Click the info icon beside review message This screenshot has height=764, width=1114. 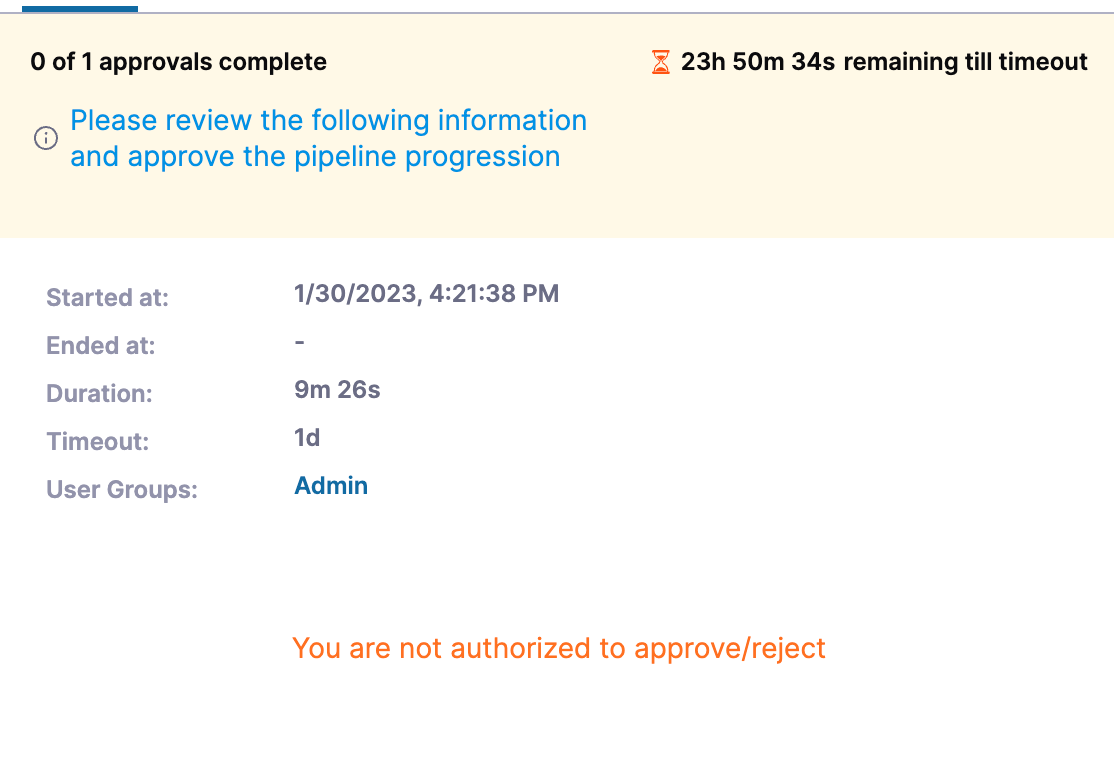tap(46, 139)
